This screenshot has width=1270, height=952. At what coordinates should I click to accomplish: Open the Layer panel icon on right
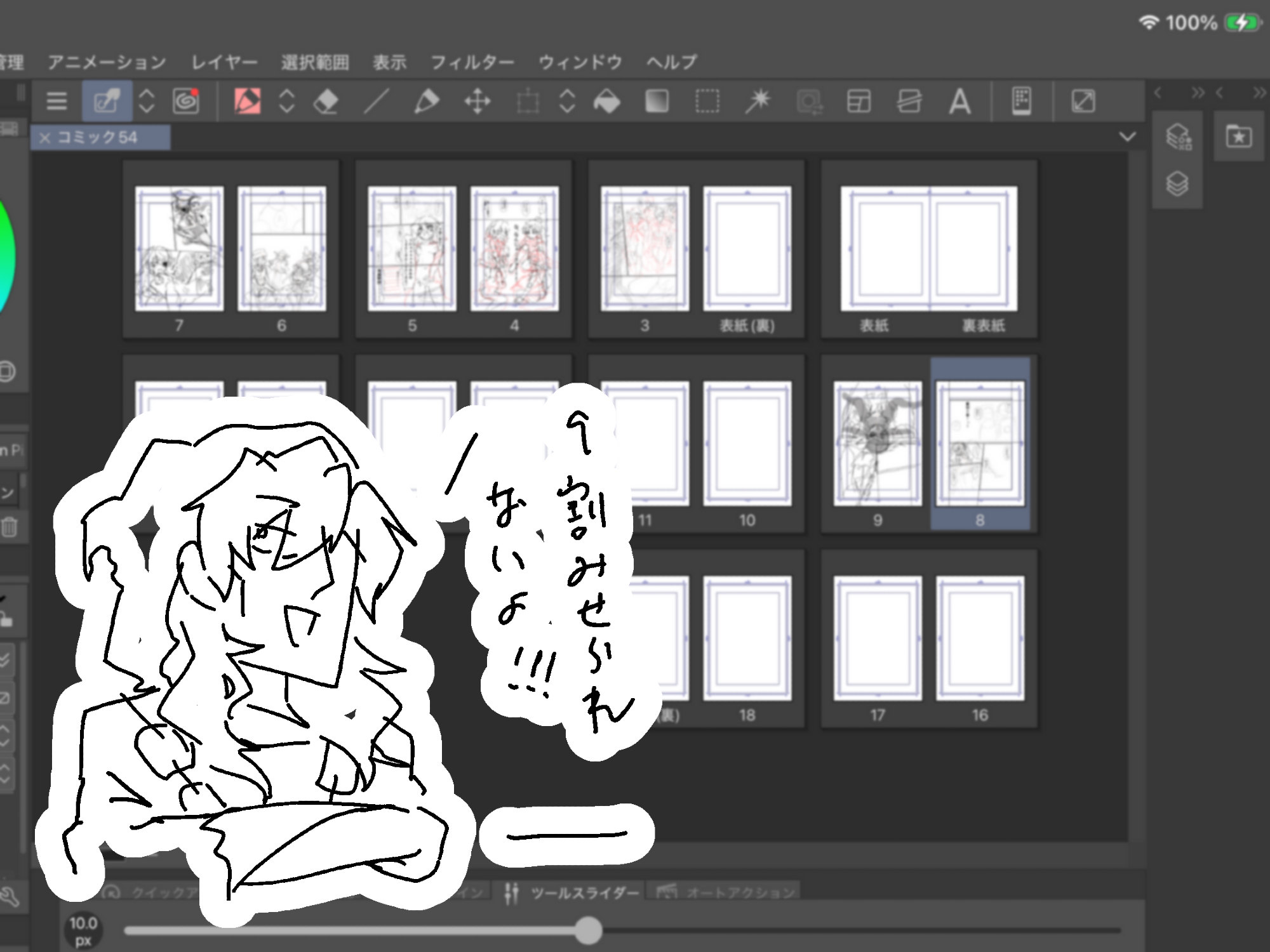[1177, 184]
